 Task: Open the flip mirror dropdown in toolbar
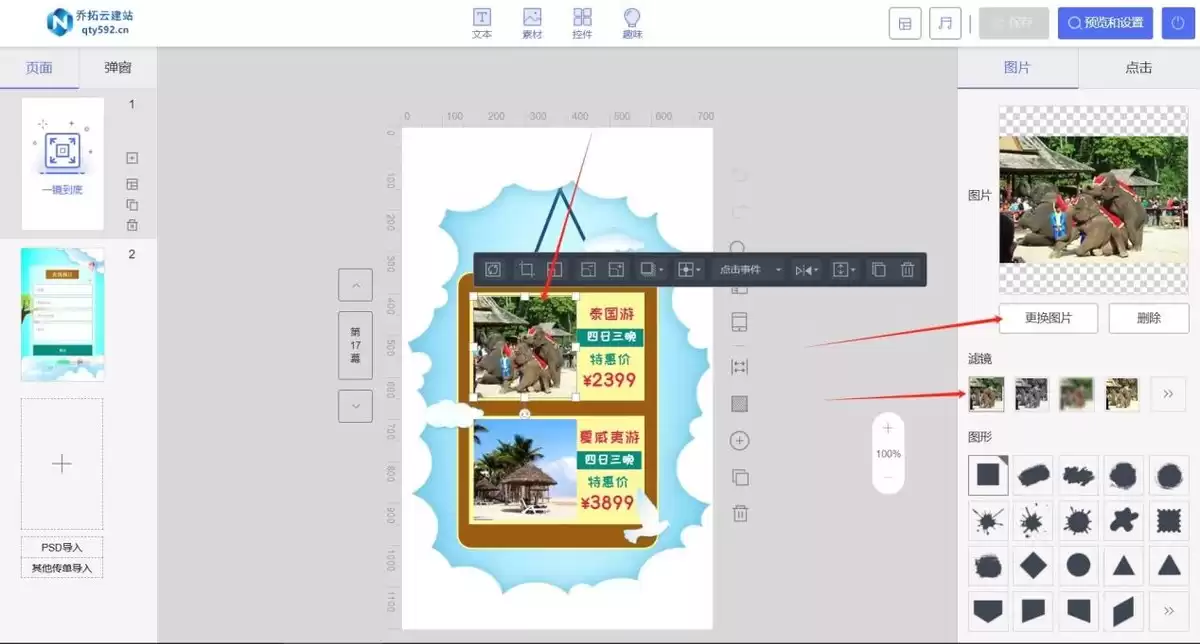click(806, 270)
